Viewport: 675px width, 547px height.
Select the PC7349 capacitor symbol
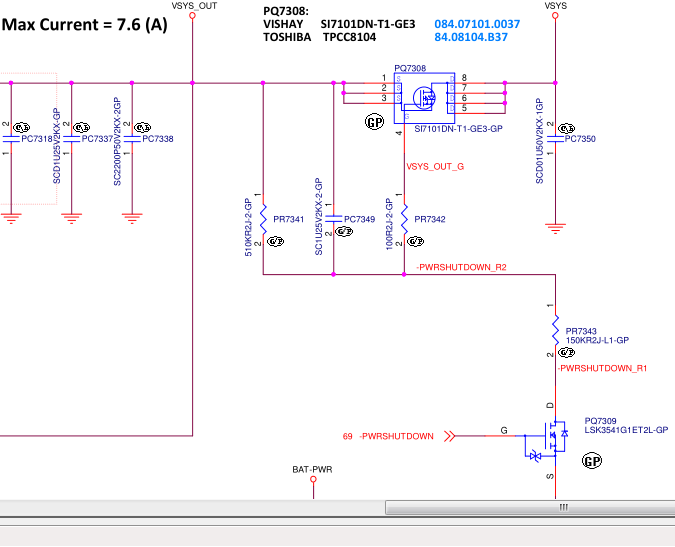click(x=333, y=218)
